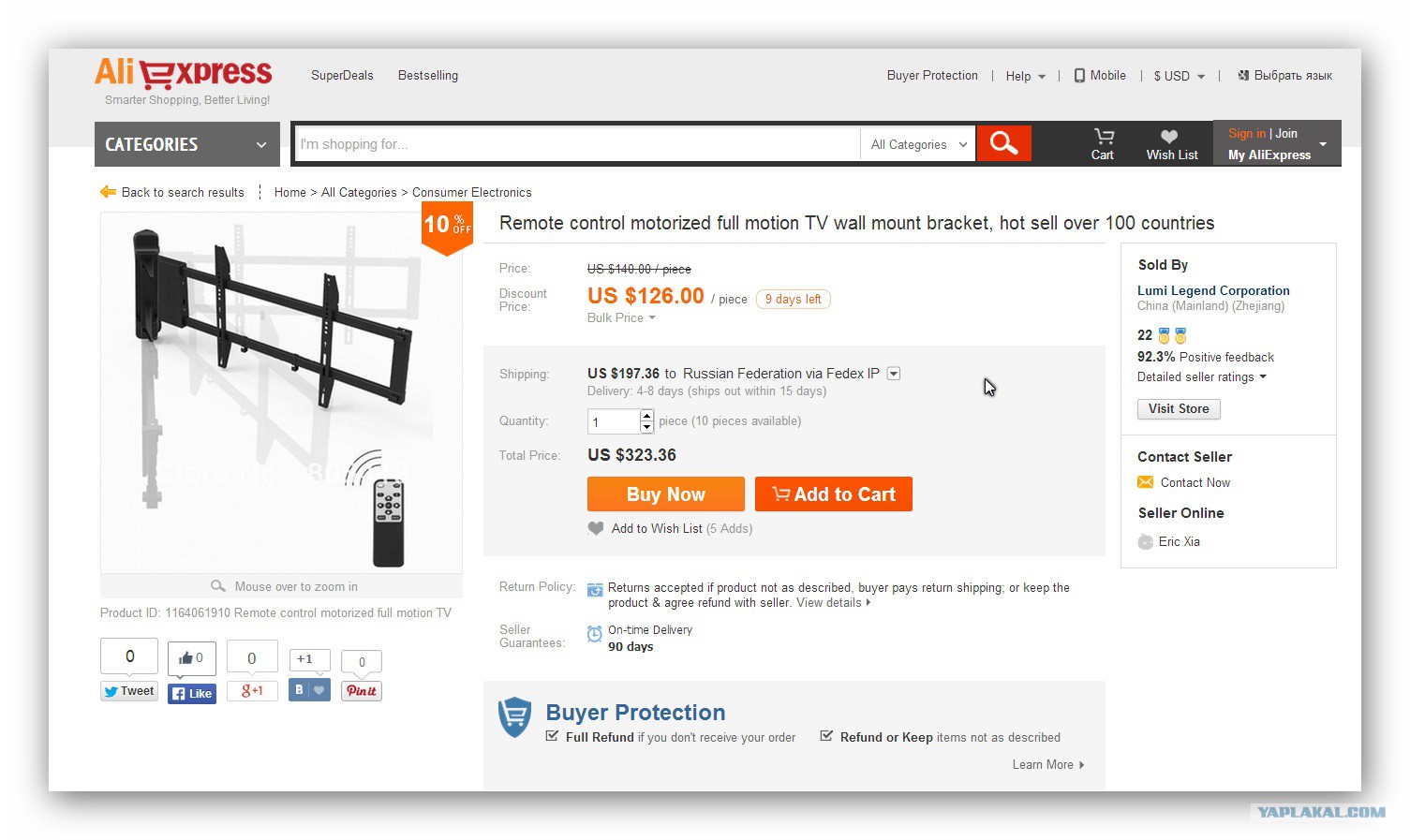Screen dimensions: 1410x840
Task: Expand shipping method dropdown next to Fedex IP
Action: [894, 374]
